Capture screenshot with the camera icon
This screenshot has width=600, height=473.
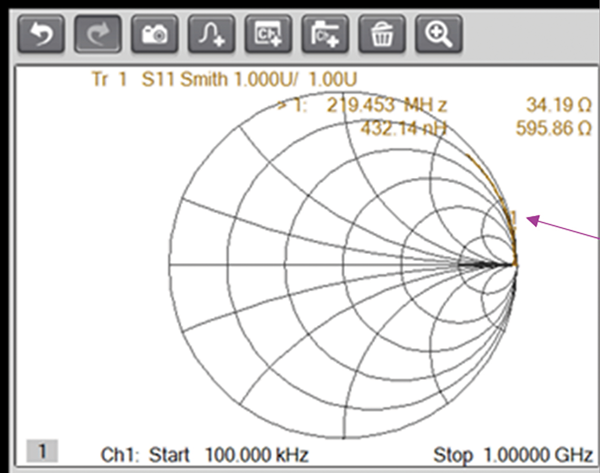156,36
